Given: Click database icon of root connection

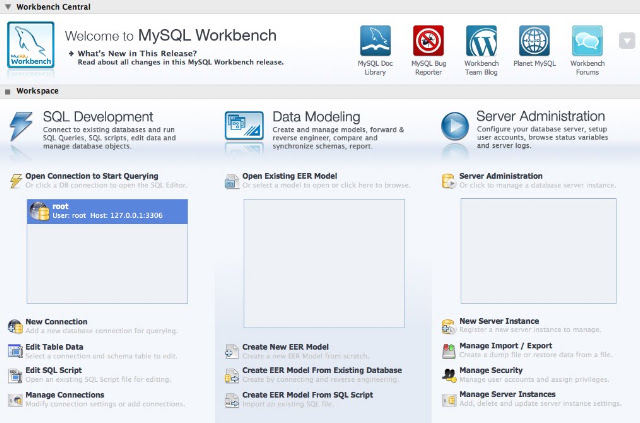Looking at the screenshot, I should pyautogui.click(x=40, y=211).
